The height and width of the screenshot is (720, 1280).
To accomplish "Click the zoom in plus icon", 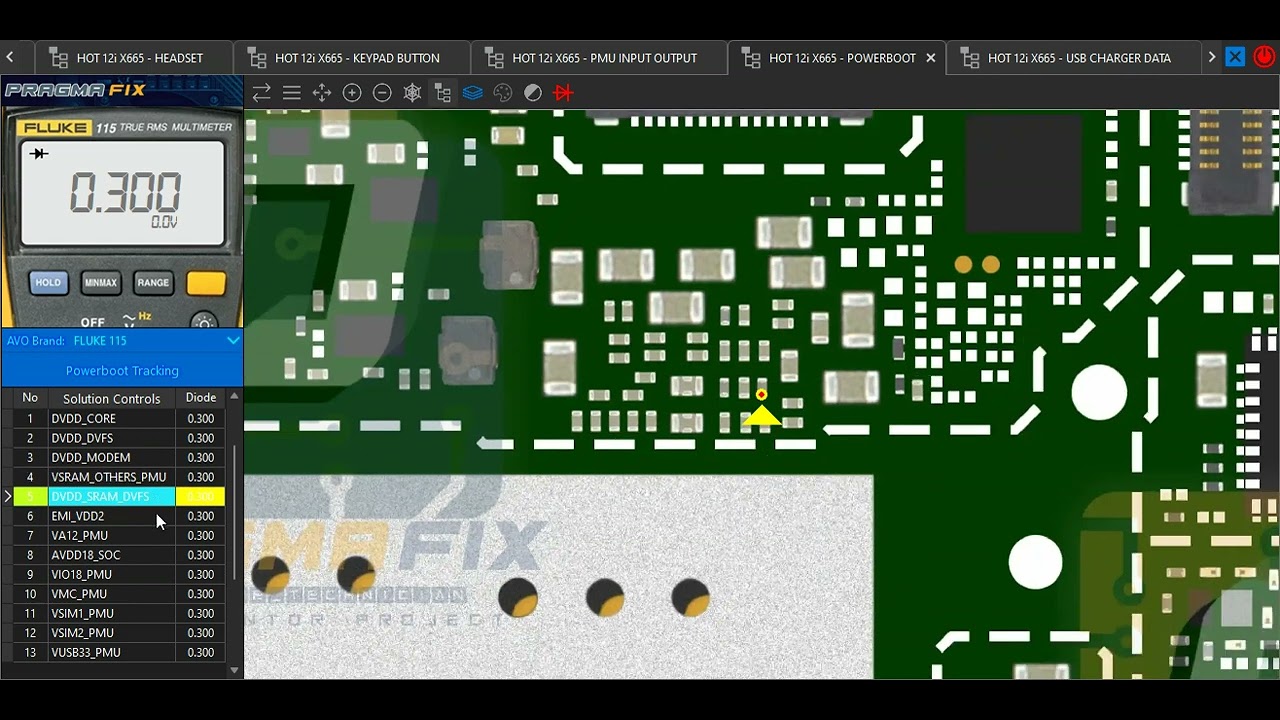I will click(352, 93).
